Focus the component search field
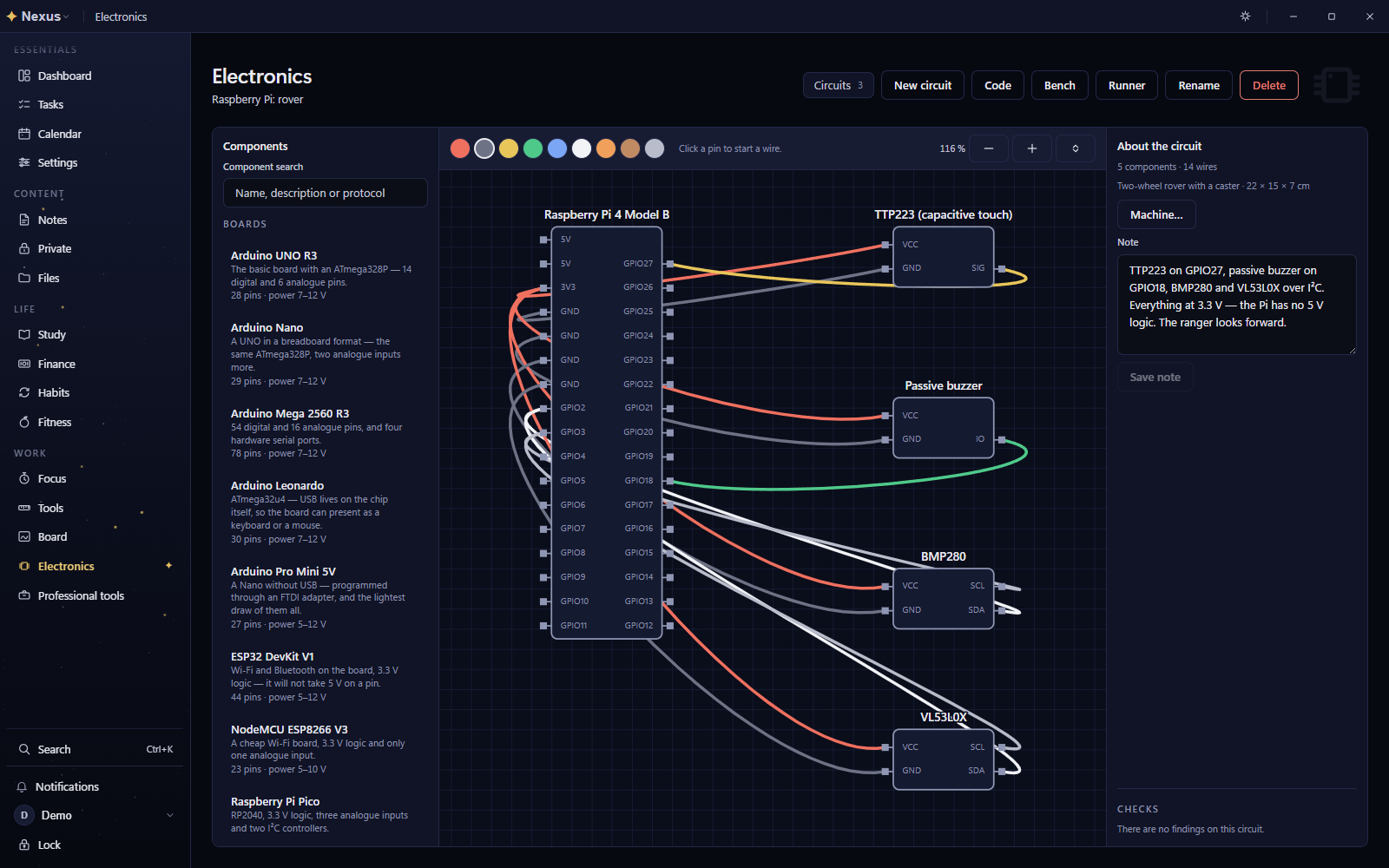 point(325,193)
